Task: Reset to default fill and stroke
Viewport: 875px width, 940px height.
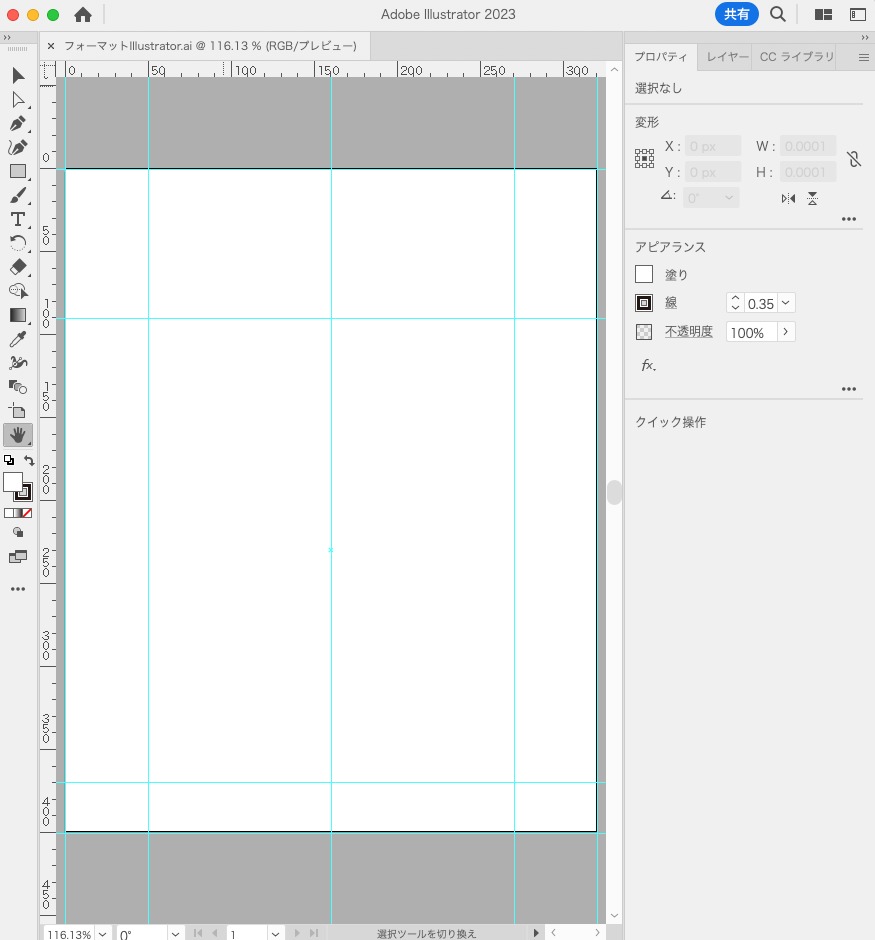Action: click(8, 460)
